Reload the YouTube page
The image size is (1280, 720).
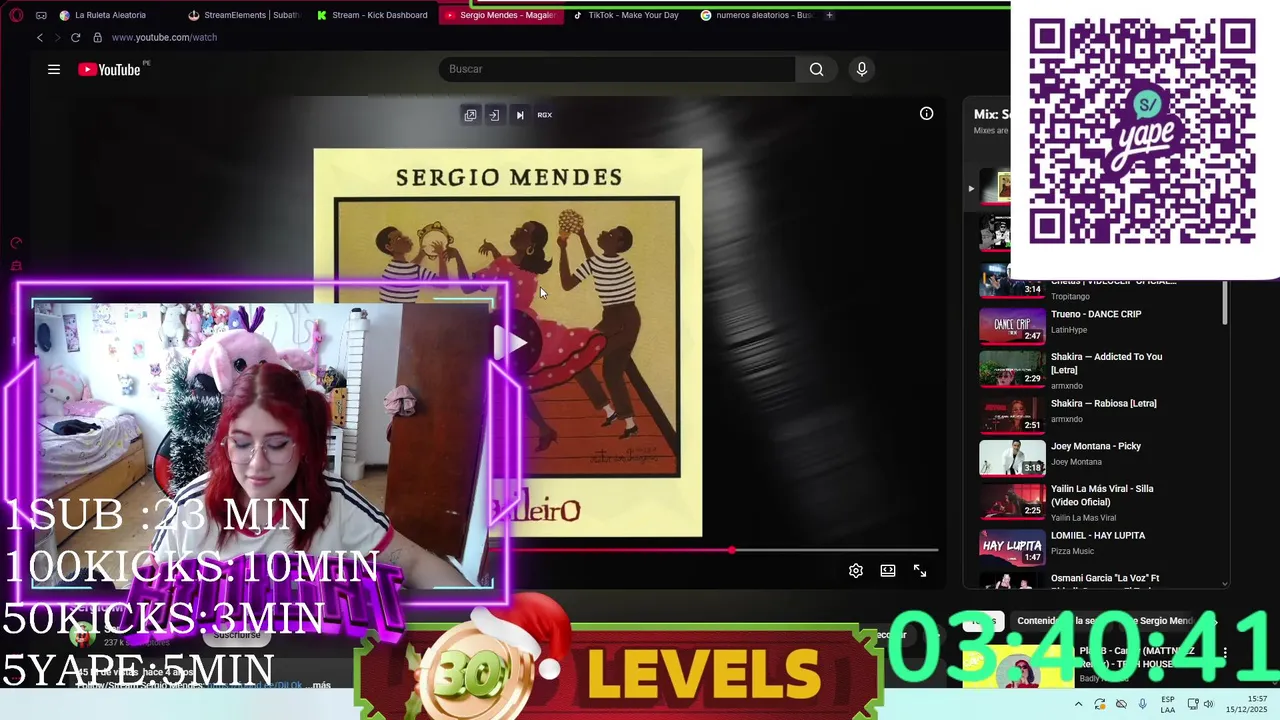click(75, 37)
